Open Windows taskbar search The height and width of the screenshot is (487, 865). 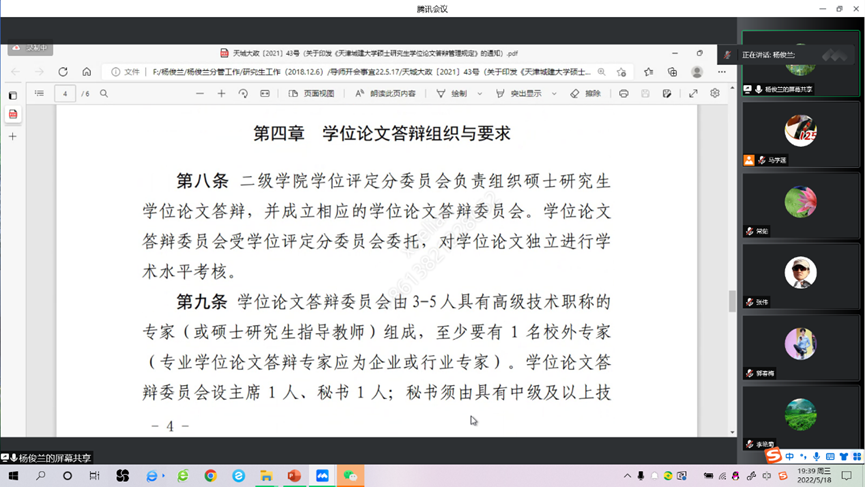click(40, 475)
